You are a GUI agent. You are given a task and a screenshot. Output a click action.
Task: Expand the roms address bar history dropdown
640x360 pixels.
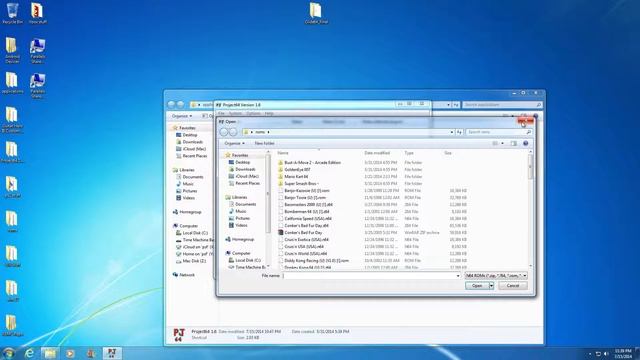click(452, 132)
